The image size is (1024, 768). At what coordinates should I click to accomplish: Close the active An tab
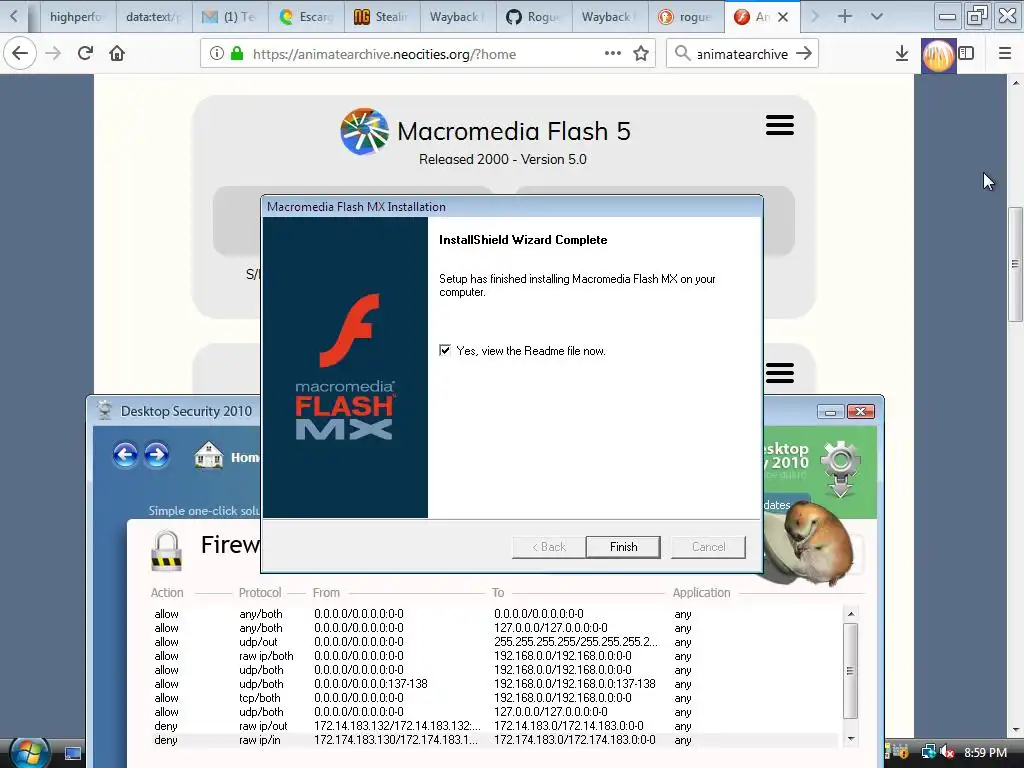[x=783, y=17]
